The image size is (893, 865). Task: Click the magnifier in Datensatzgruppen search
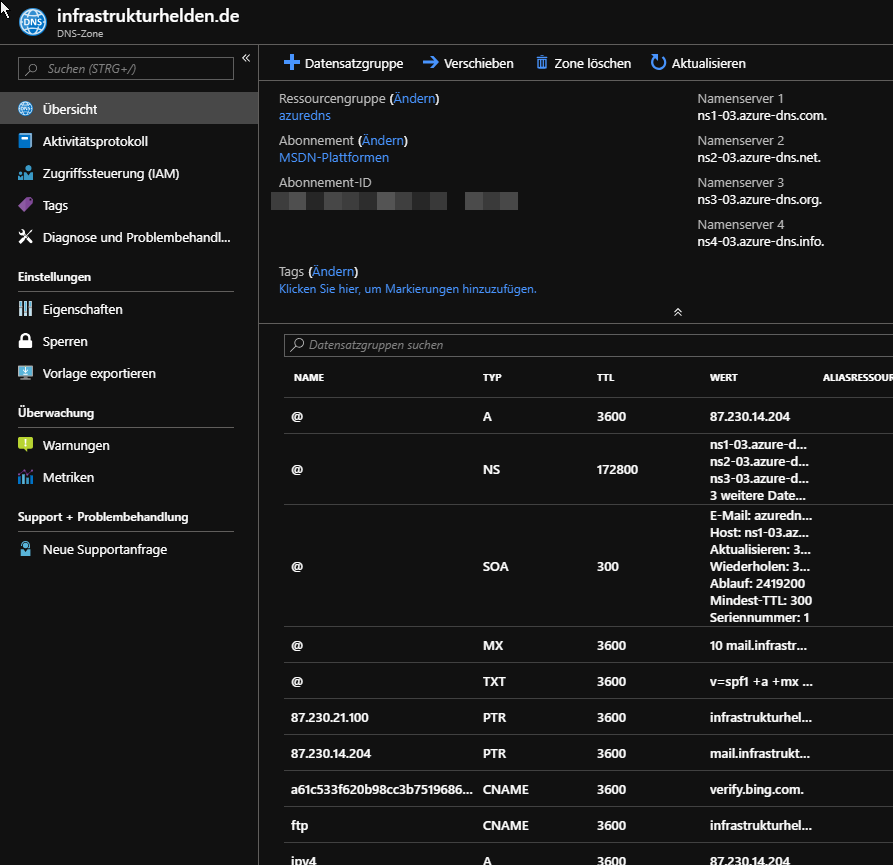(297, 345)
